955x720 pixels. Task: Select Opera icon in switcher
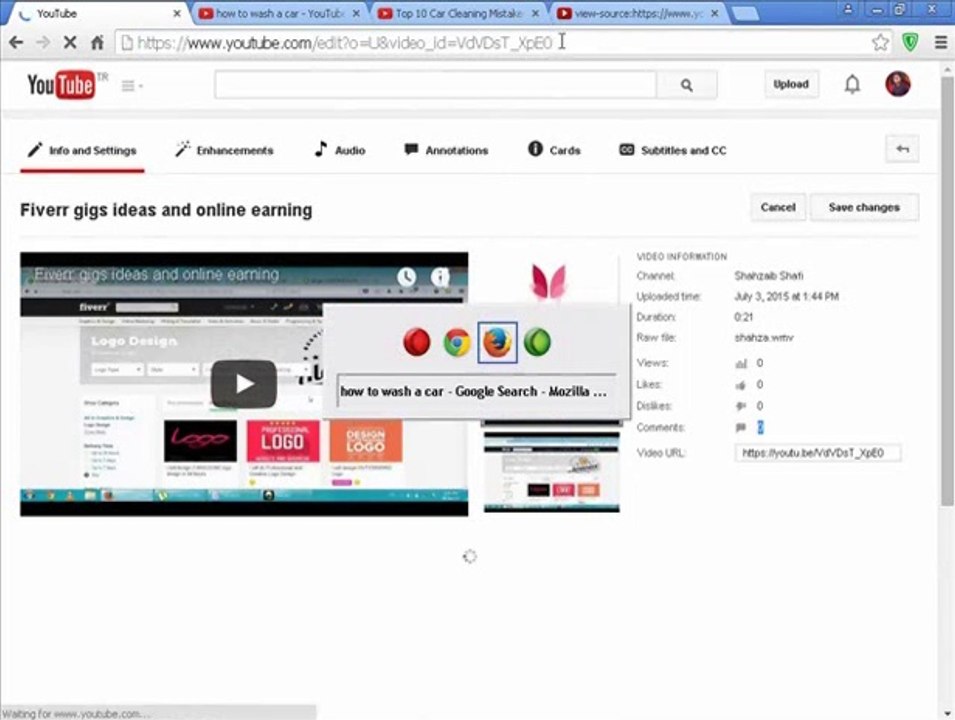tap(417, 342)
